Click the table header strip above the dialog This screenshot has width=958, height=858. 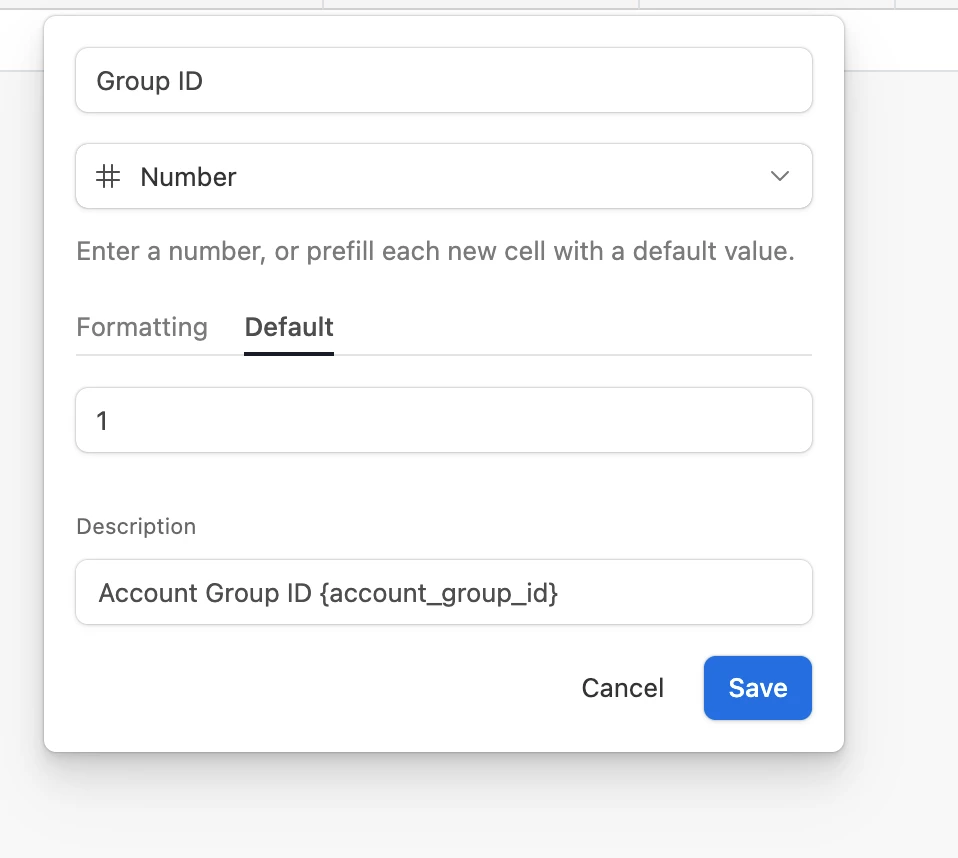tap(479, 4)
